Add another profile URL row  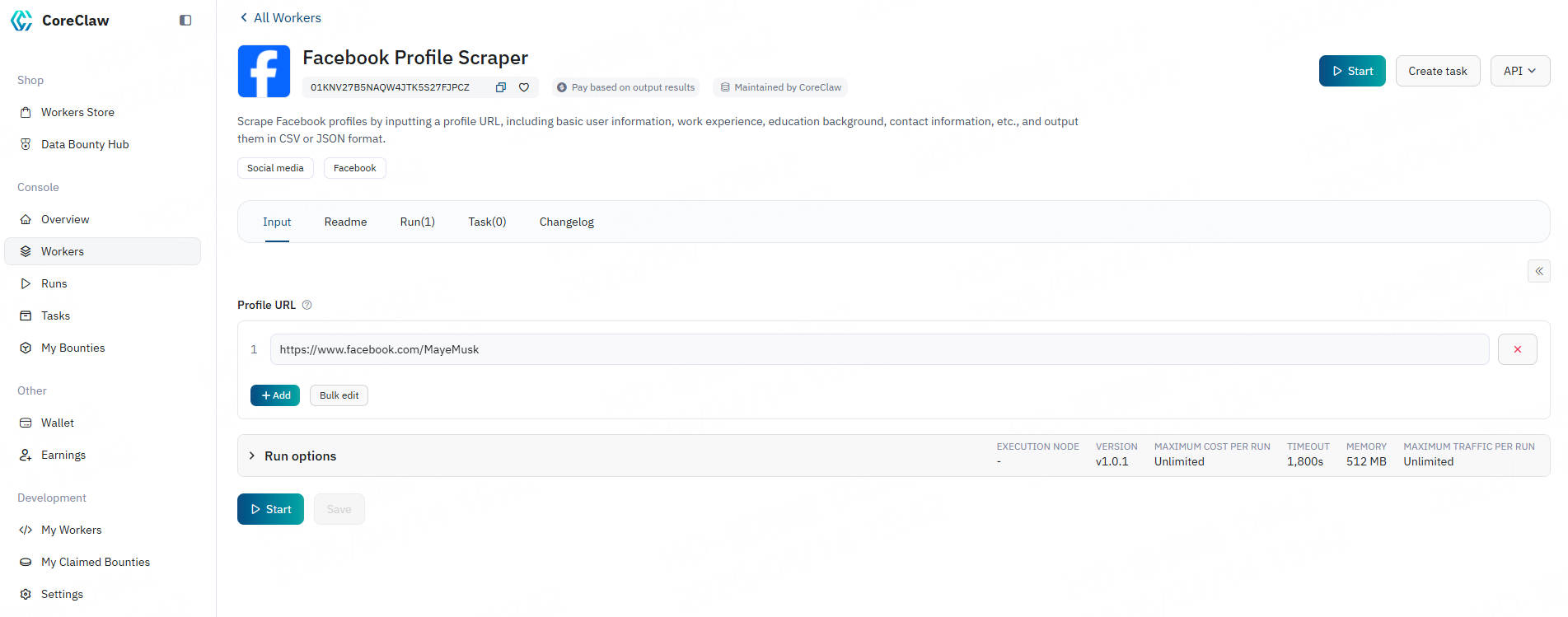point(275,395)
